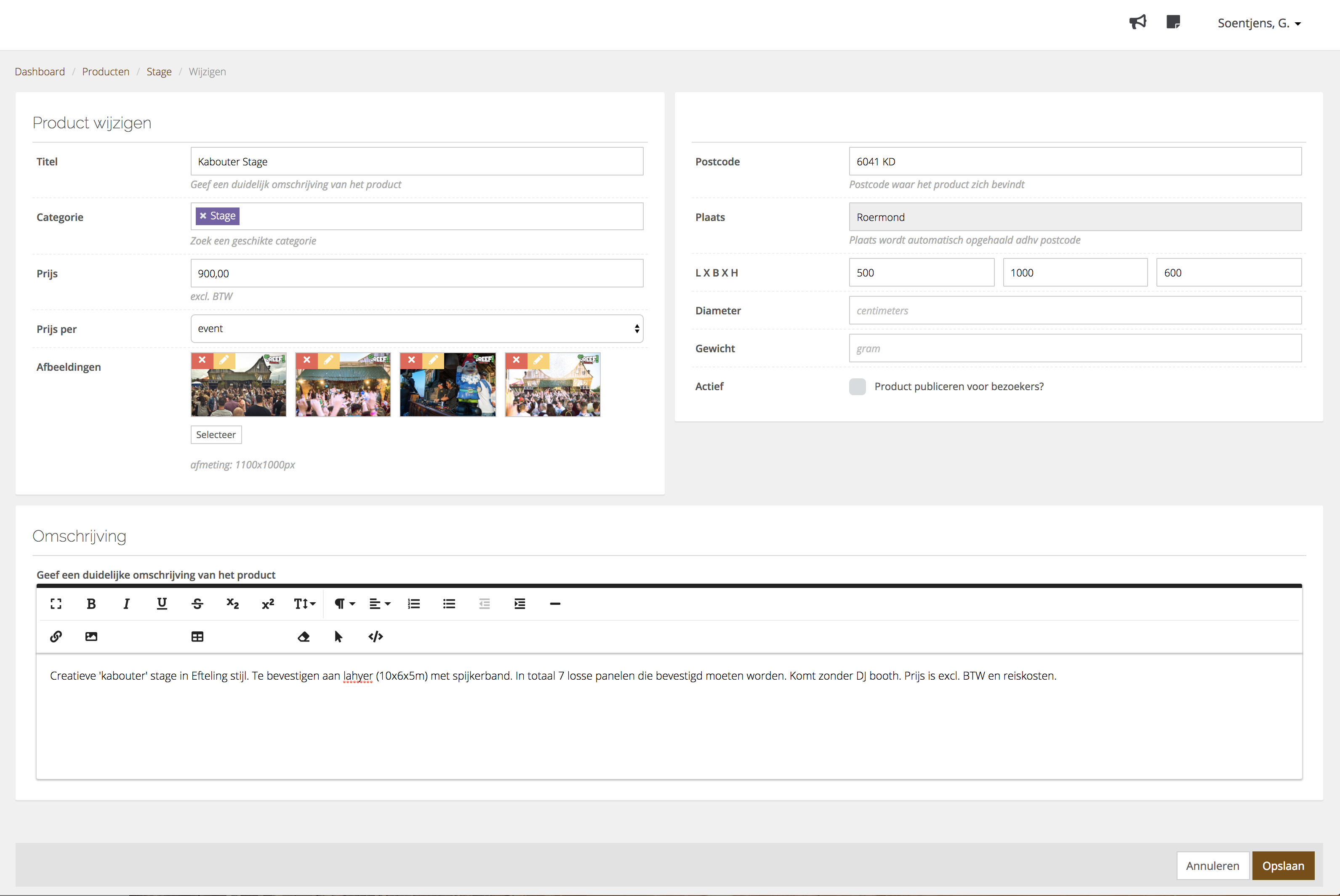
Task: Remove the Stage category tag
Action: (203, 216)
